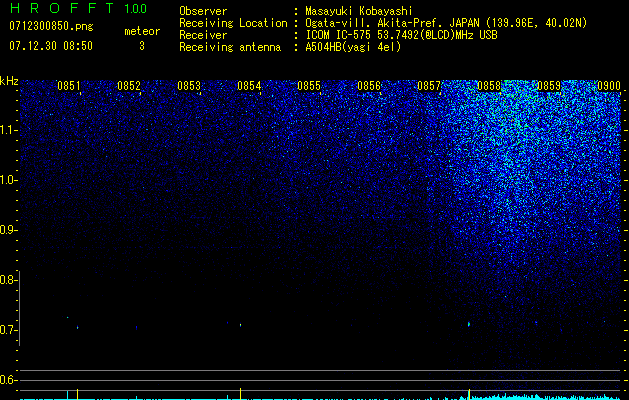Click the Observer label
This screenshot has height=400, width=629.
click(203, 11)
